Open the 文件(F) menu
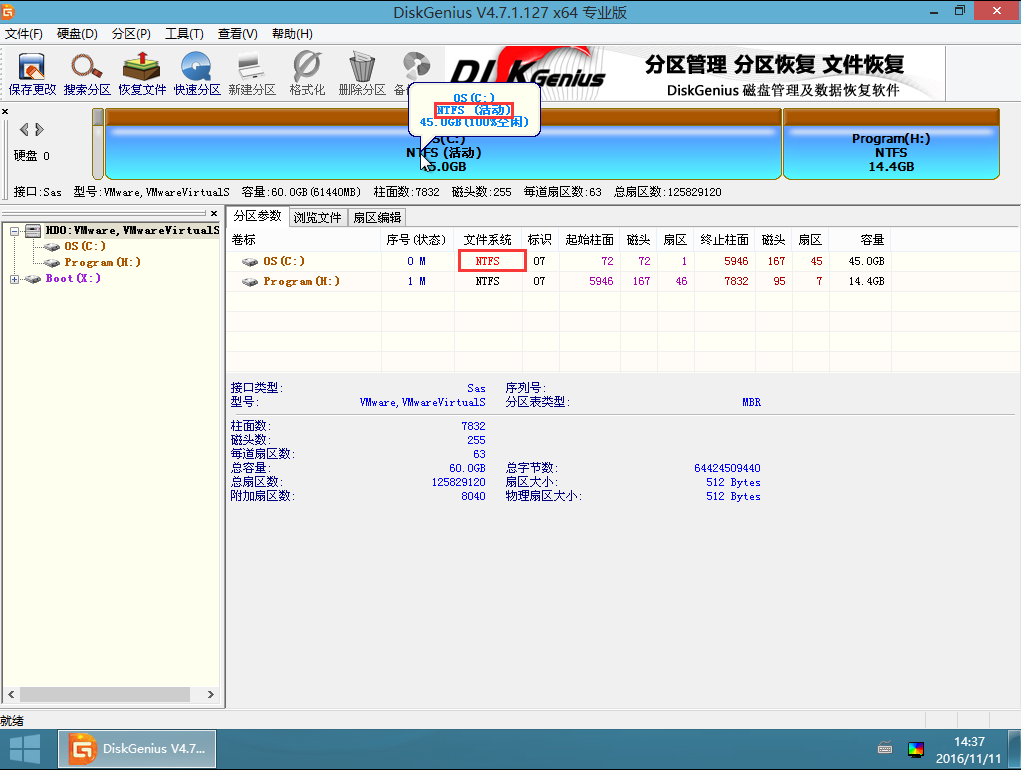 pyautogui.click(x=23, y=34)
